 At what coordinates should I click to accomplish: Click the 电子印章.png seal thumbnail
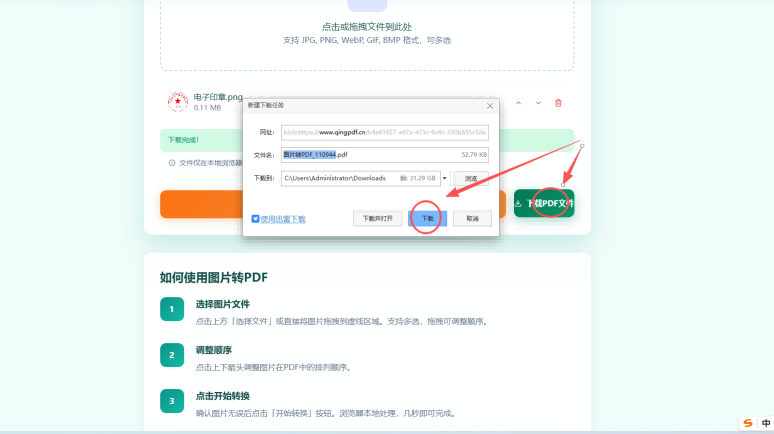click(178, 102)
